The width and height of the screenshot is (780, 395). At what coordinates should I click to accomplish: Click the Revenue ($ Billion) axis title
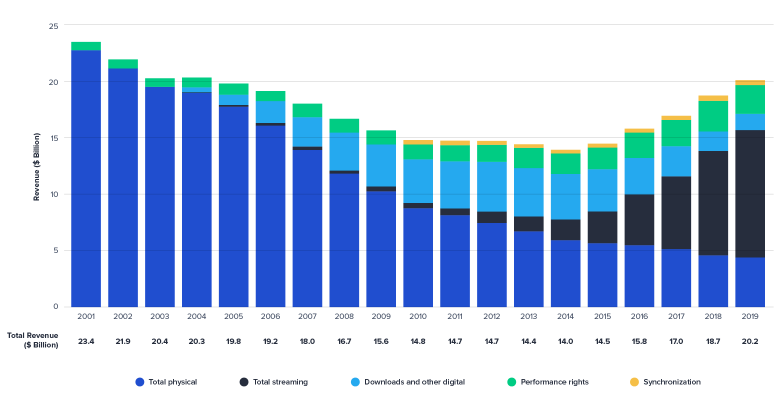click(36, 167)
